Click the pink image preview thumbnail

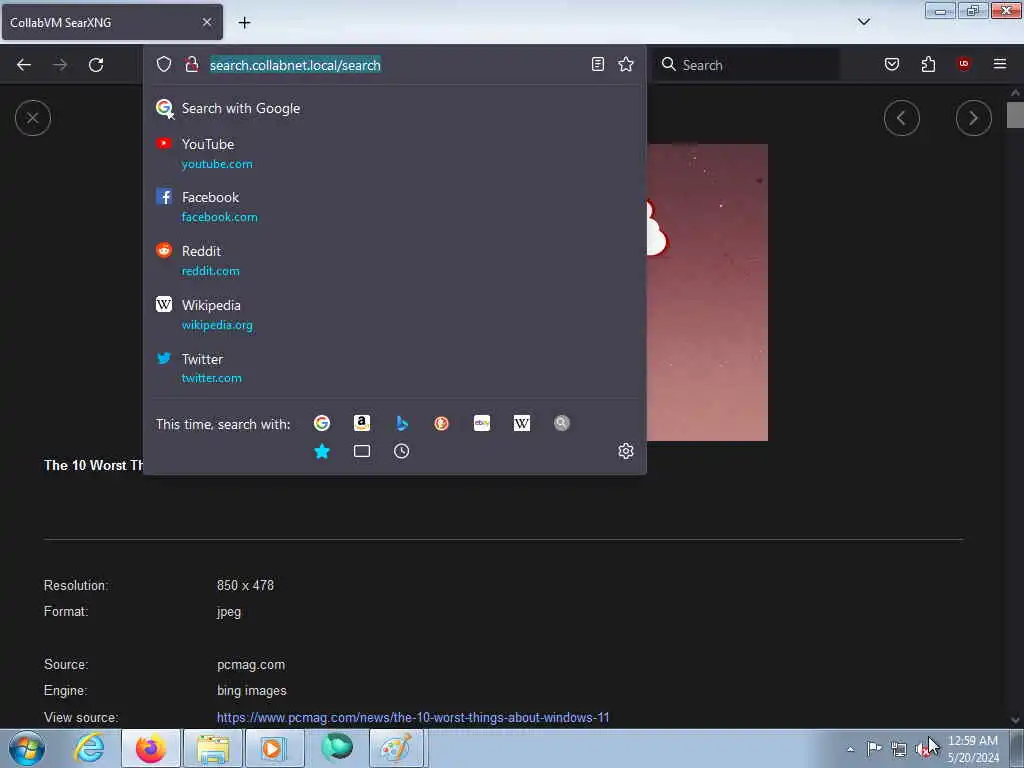coord(707,293)
